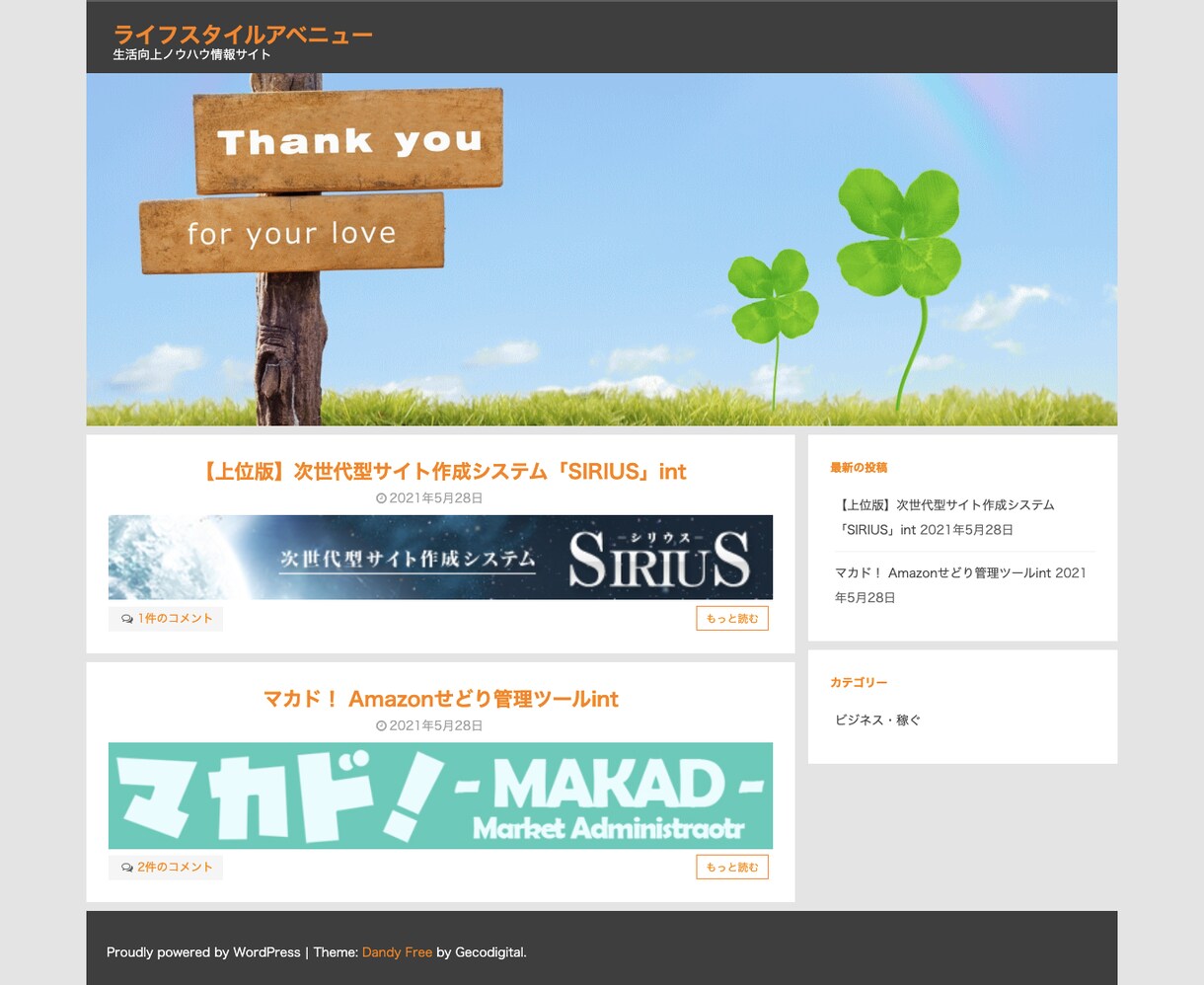Open the 【上位版】次世代型サイト作成システム「SIRIUS」int post title
Image resolution: width=1204 pixels, height=985 pixels.
tap(440, 472)
